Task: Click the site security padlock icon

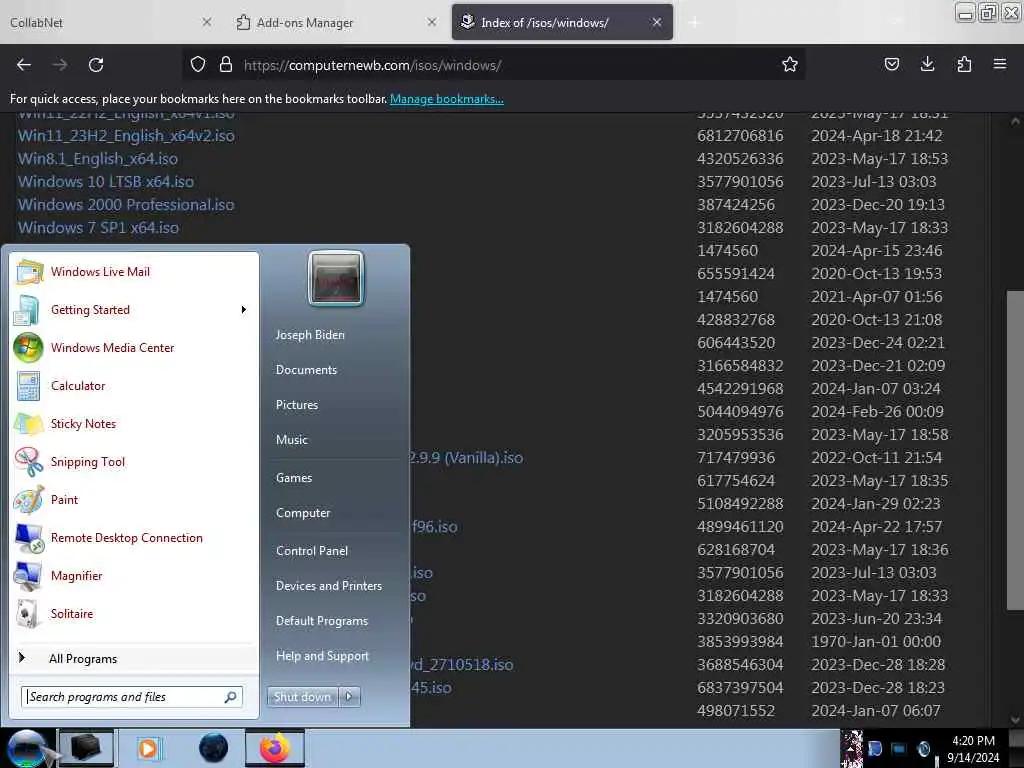Action: pos(226,65)
